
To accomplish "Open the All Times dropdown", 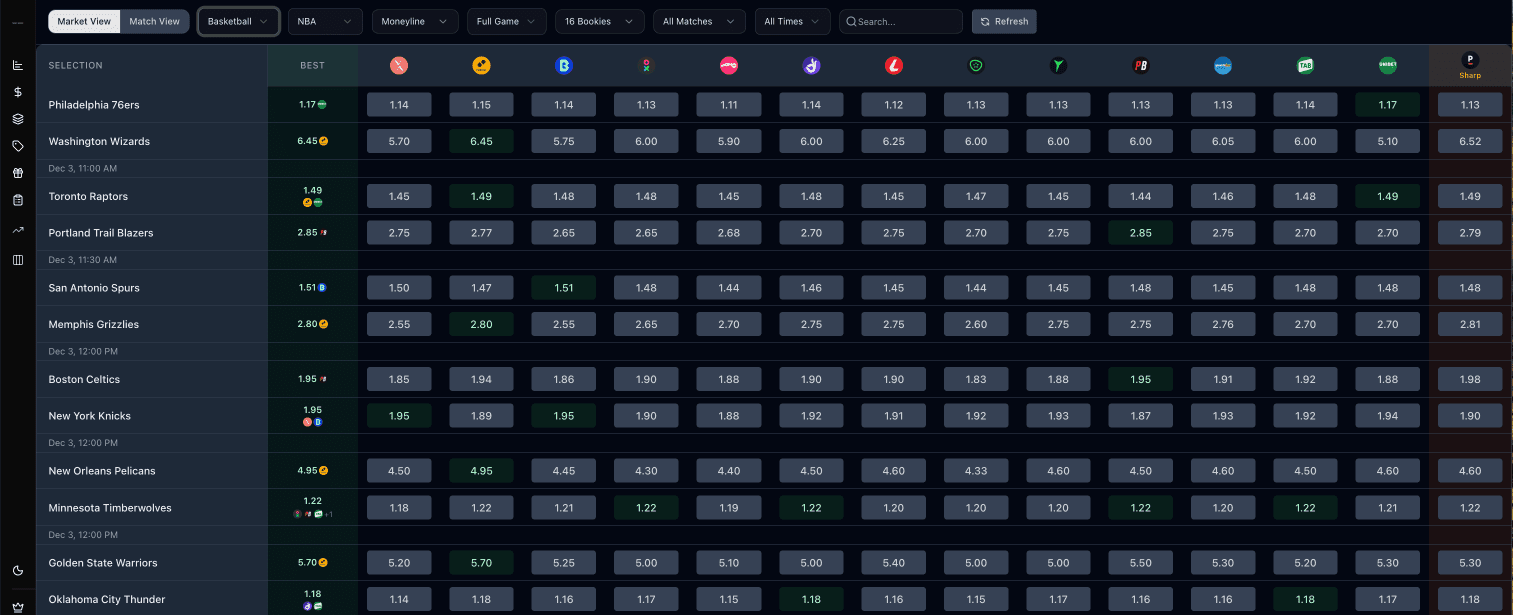I will click(x=793, y=21).
